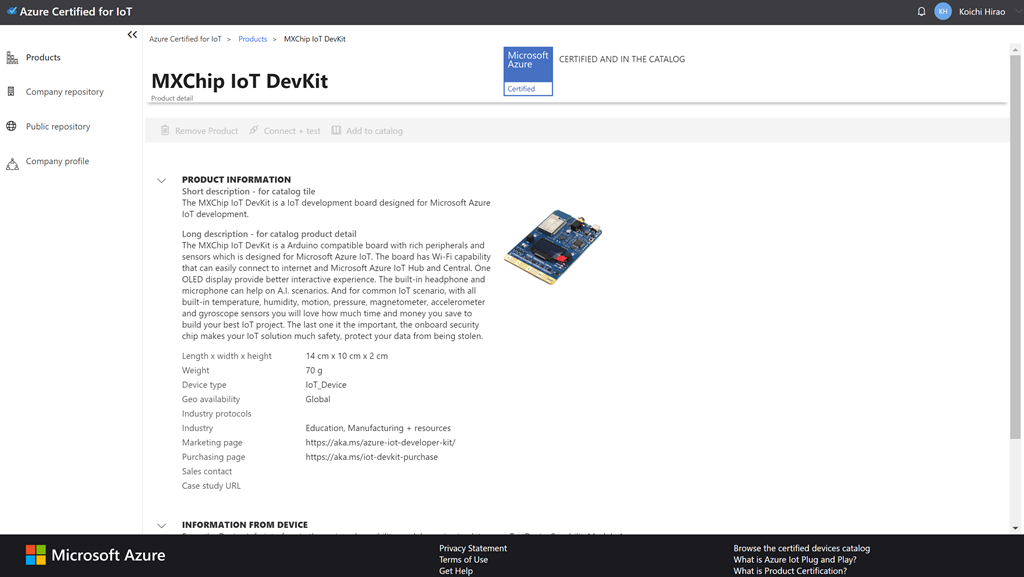1024x577 pixels.
Task: Click the Long description heading
Action: [x=269, y=234]
